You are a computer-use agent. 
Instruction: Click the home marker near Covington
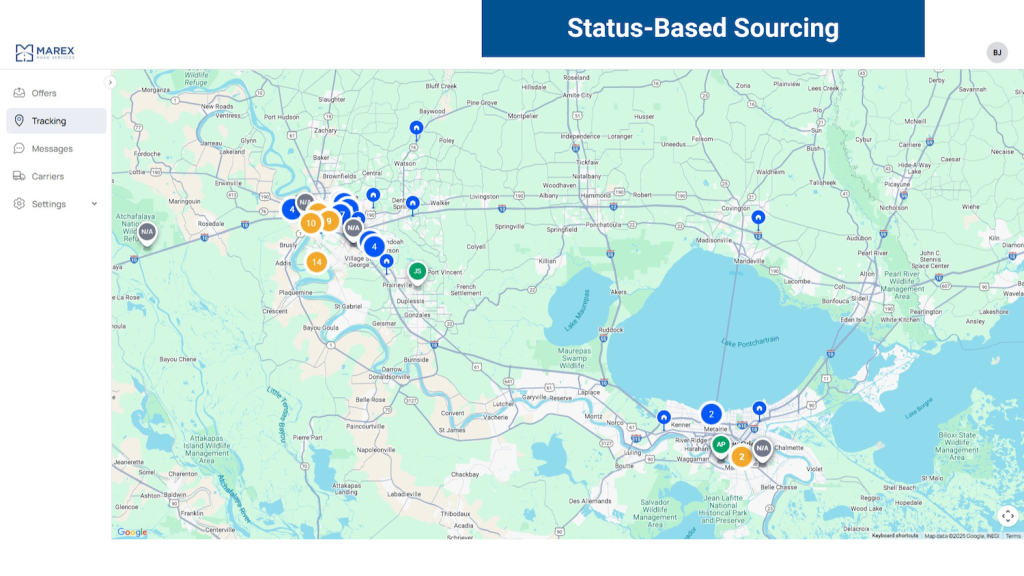coord(758,217)
